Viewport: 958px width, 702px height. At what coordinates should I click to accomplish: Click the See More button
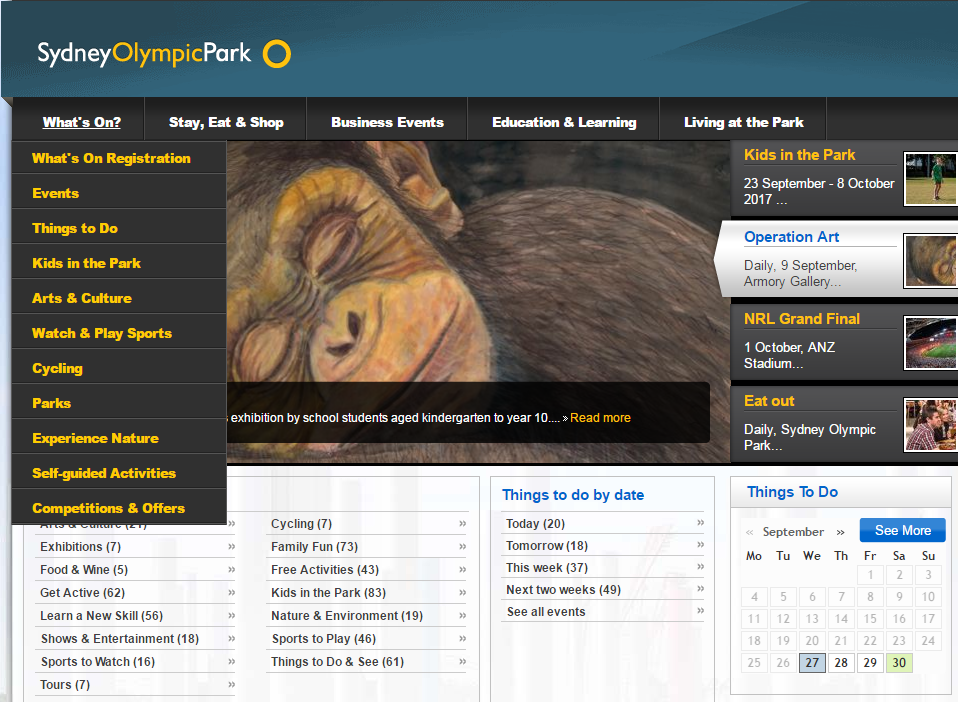coord(902,530)
